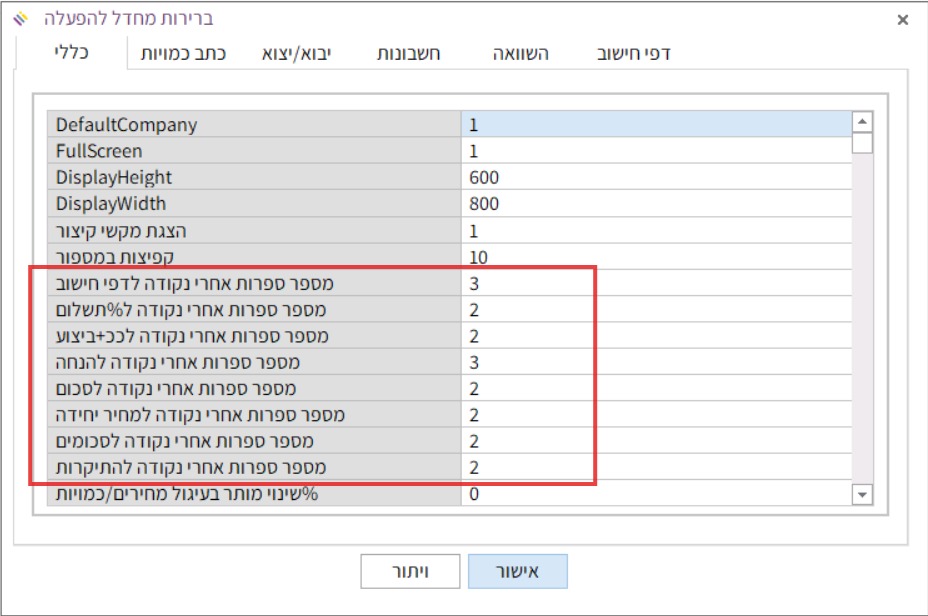The height and width of the screenshot is (616, 928).
Task: Switch to the כתב כמויות tab
Action: pos(183,53)
